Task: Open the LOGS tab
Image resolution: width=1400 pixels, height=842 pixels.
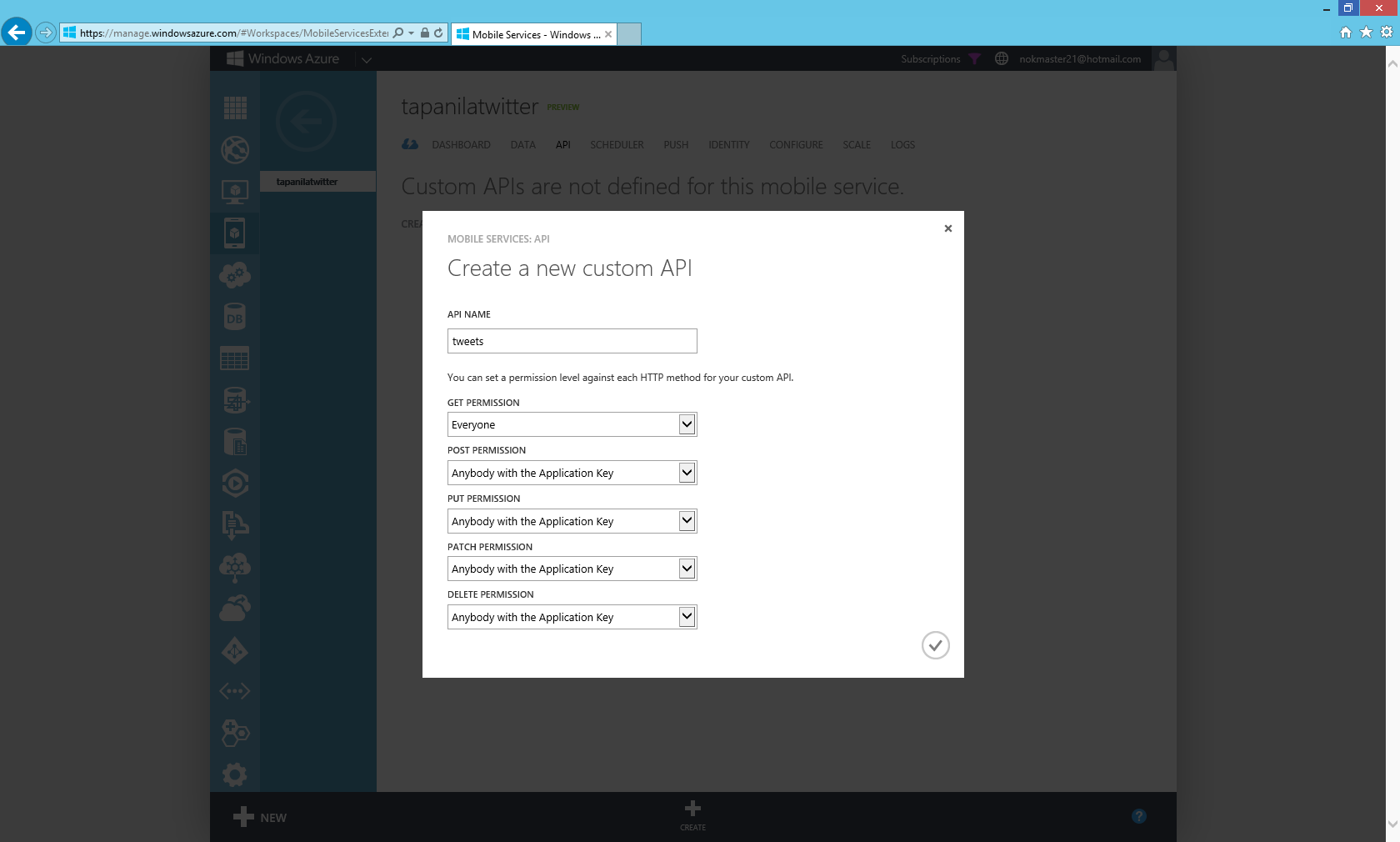Action: pos(902,145)
